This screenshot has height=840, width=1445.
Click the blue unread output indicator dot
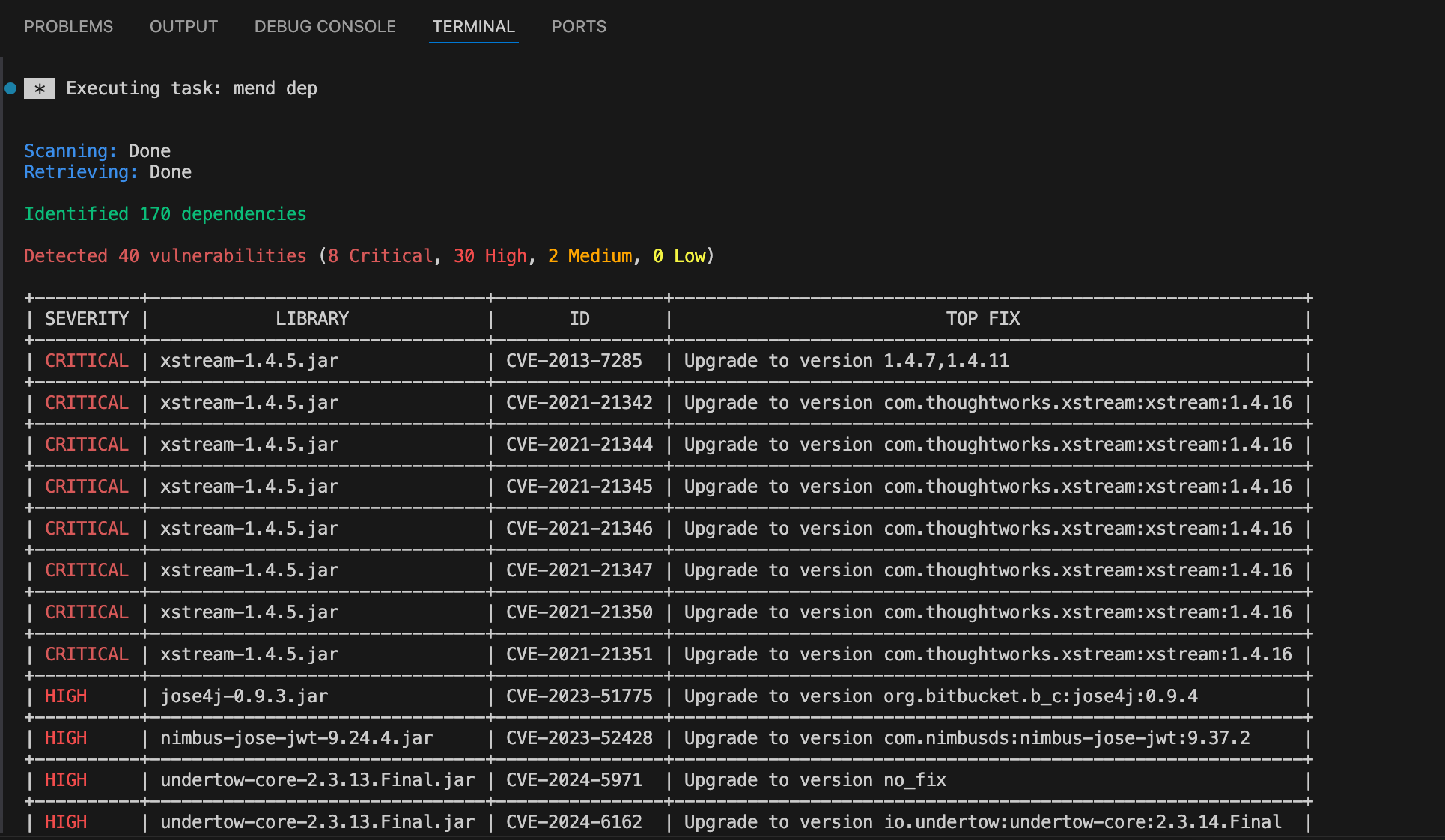[x=10, y=88]
